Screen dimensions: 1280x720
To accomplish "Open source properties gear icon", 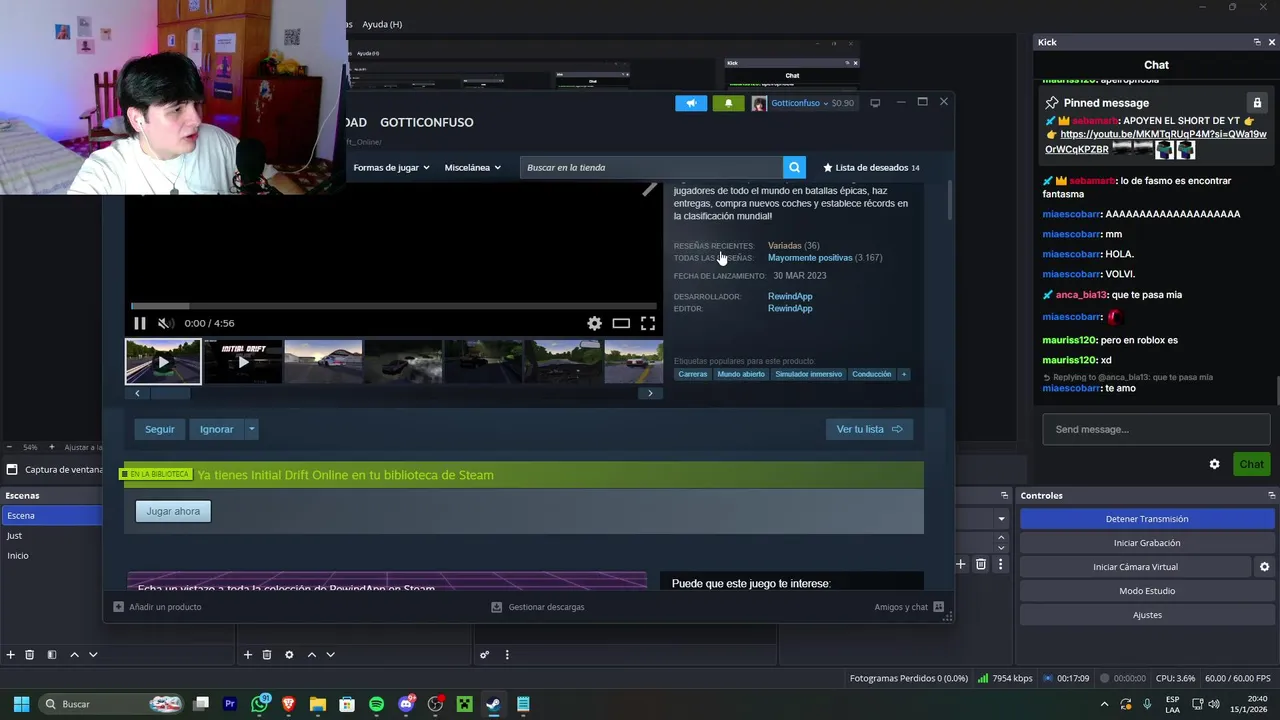I will point(289,655).
